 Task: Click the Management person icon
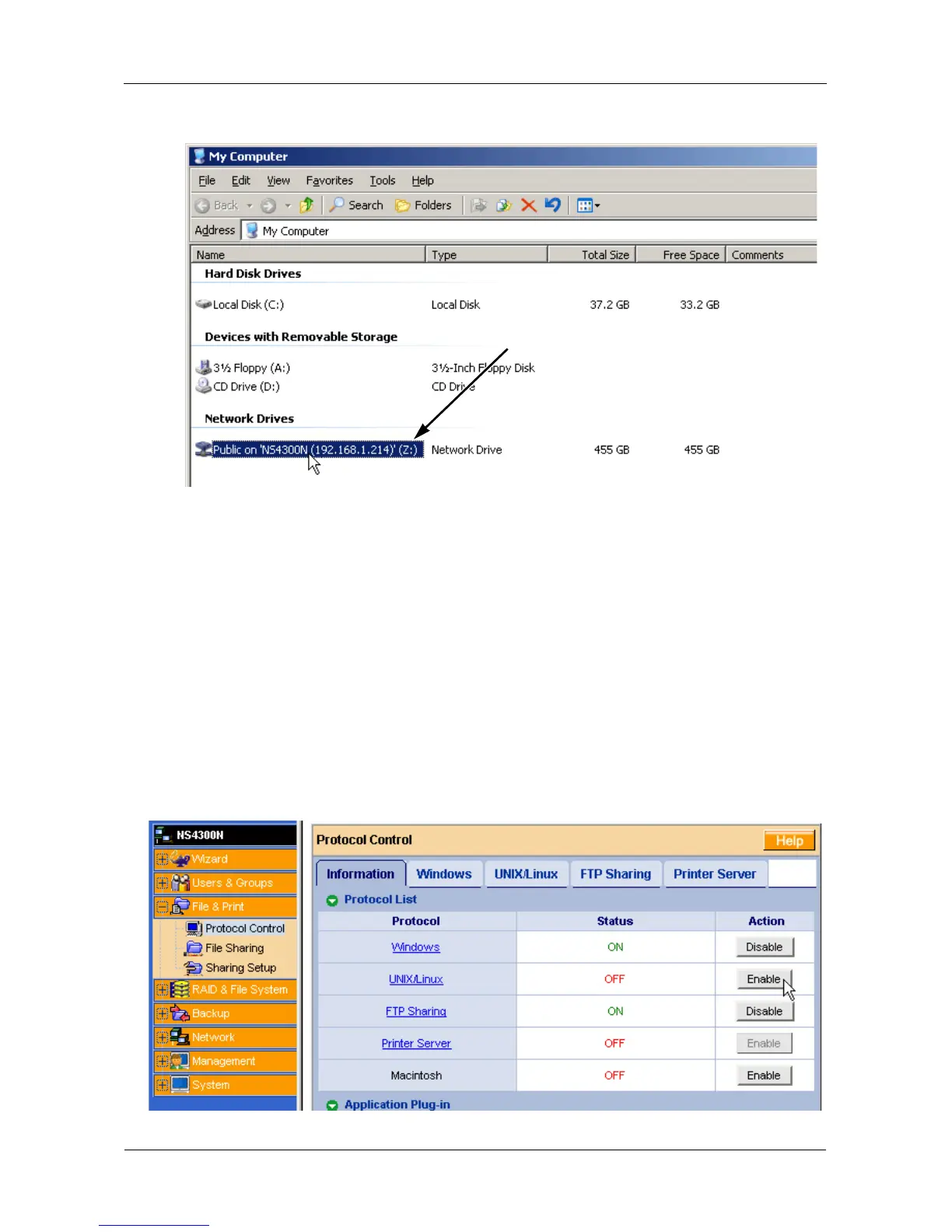(x=180, y=1061)
